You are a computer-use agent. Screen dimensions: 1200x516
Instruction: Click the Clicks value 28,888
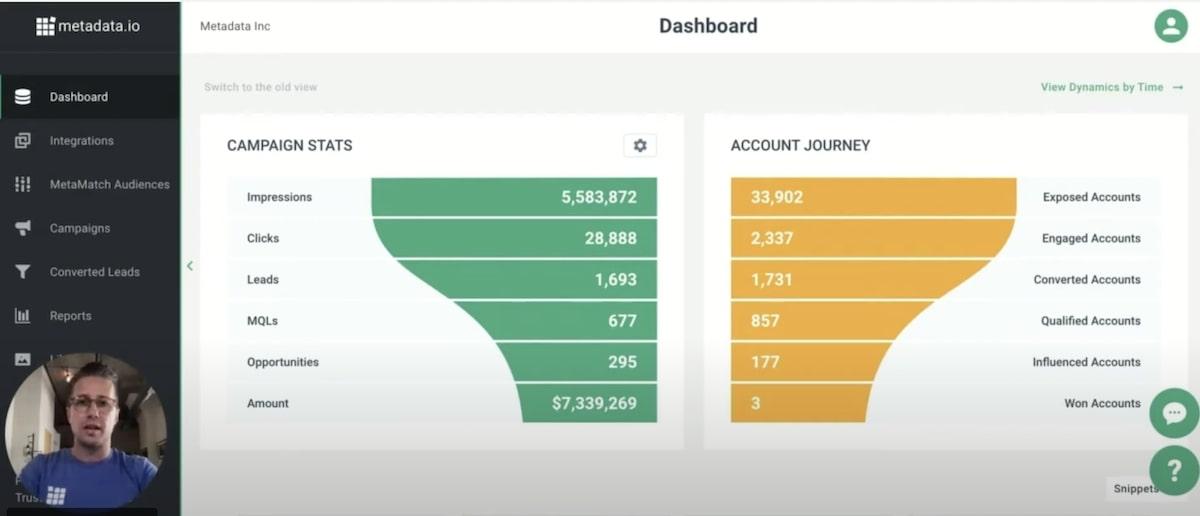[x=611, y=238]
